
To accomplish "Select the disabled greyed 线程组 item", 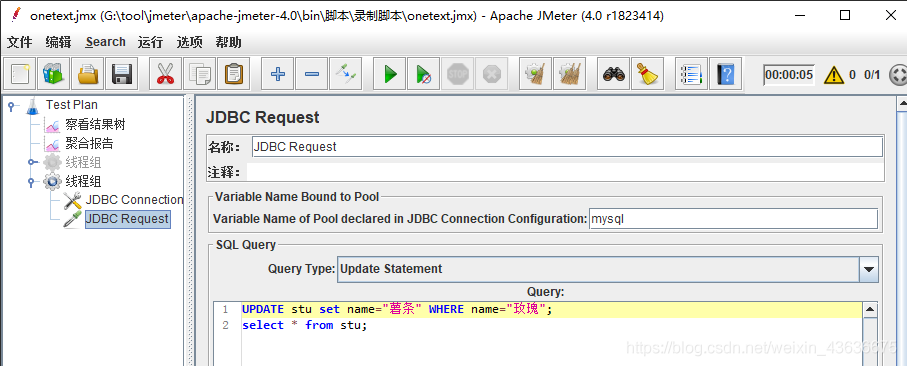I will [83, 163].
